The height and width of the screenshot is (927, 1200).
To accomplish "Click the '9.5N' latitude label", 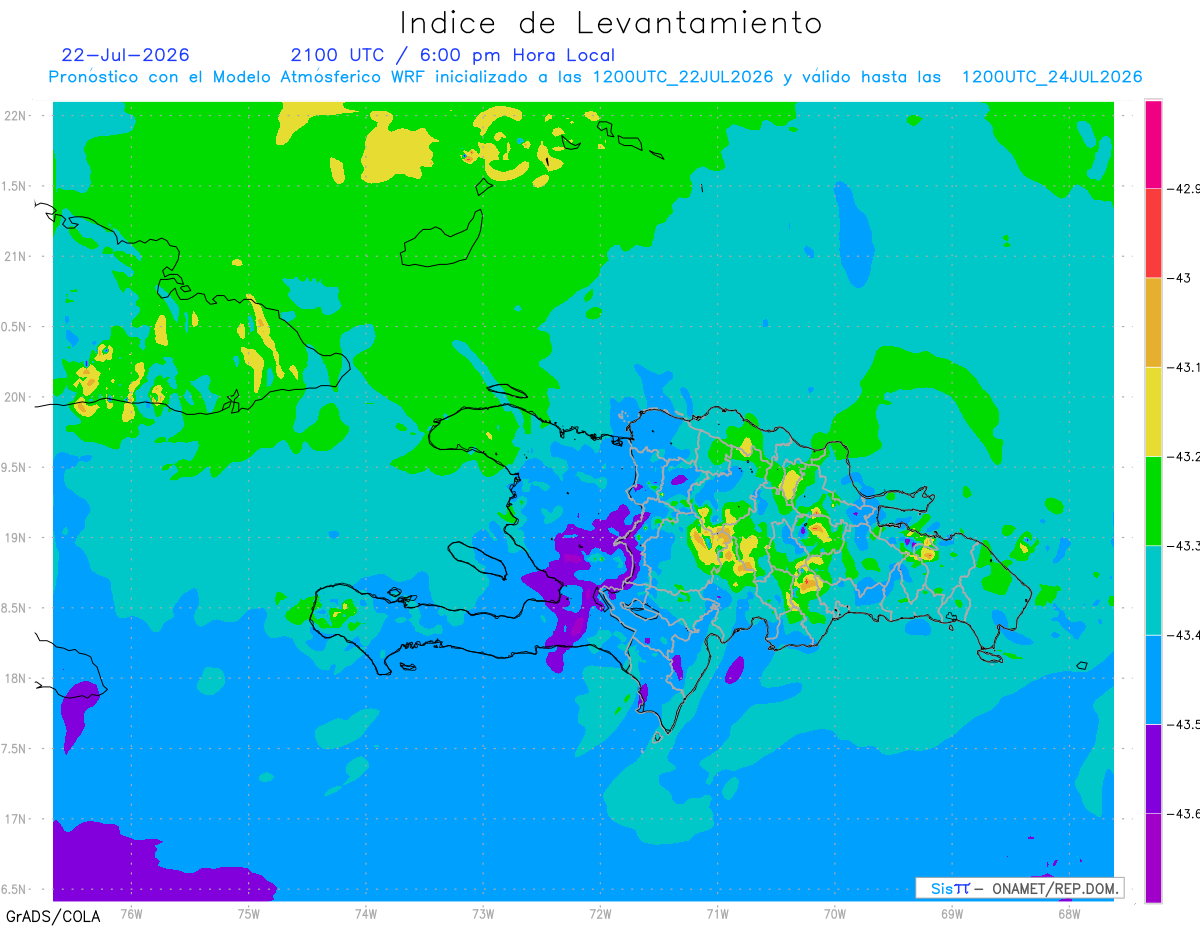I will 15,467.
